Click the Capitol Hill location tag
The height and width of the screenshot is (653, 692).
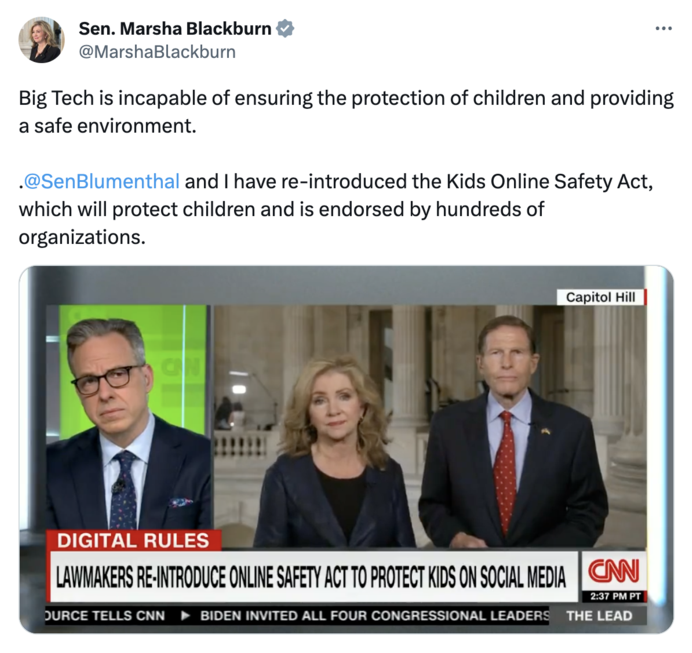click(601, 297)
